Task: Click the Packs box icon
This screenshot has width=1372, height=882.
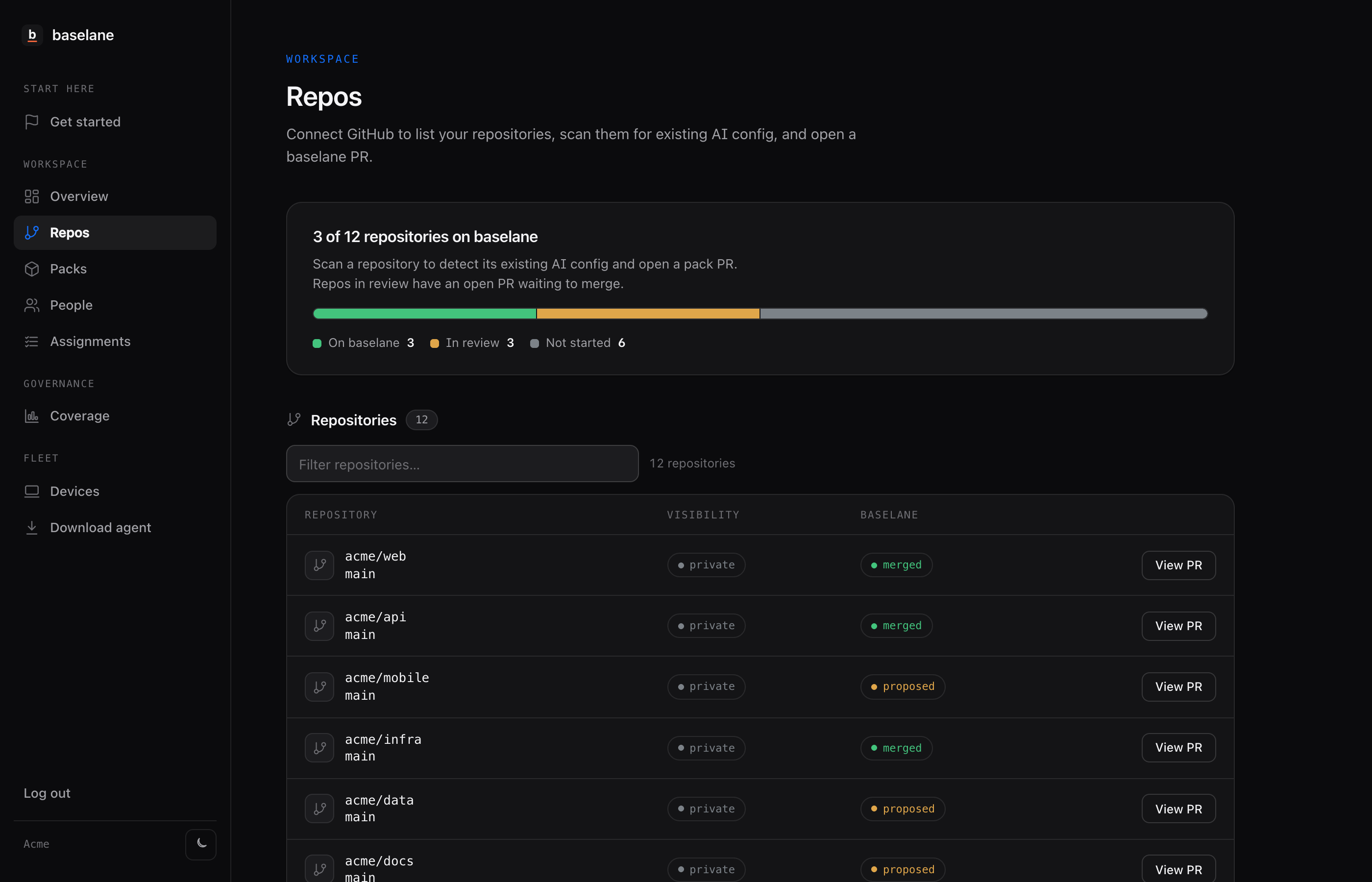Action: (x=31, y=269)
